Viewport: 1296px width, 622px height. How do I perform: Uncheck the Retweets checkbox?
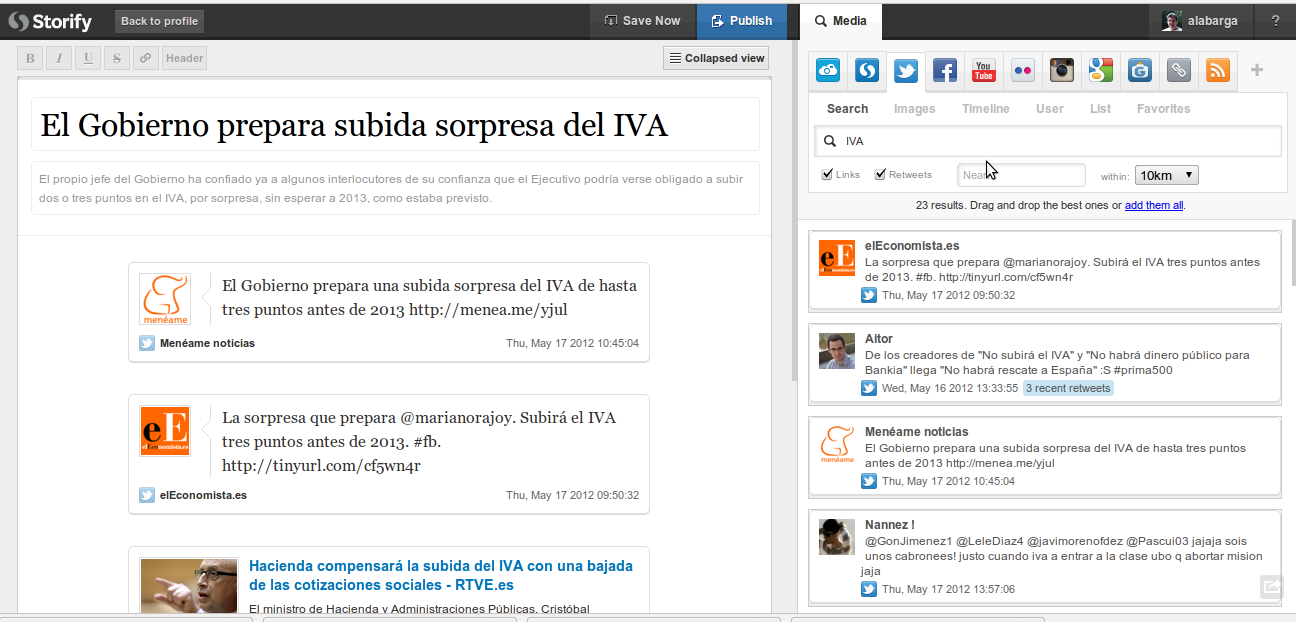[881, 175]
